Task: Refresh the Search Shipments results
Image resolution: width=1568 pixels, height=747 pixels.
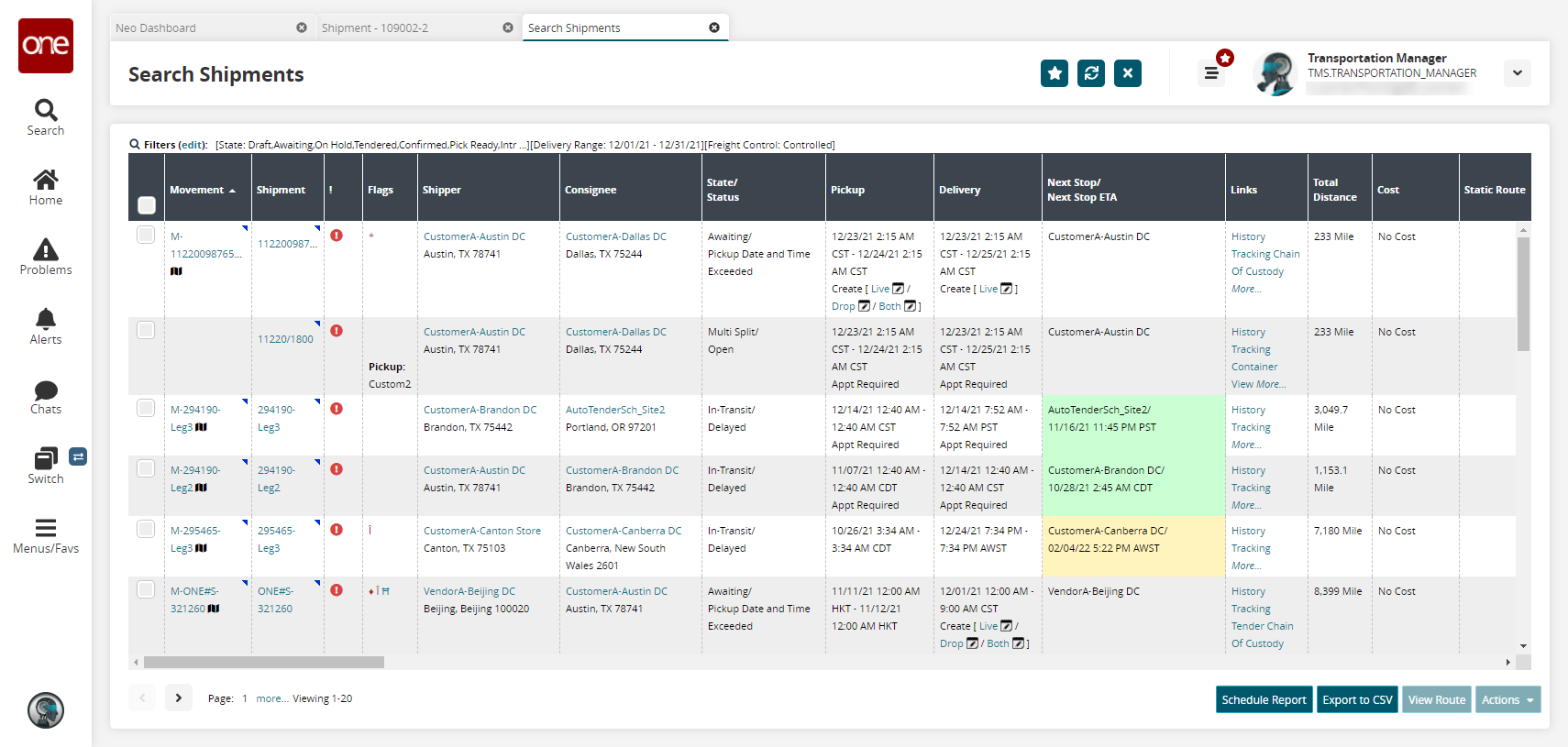Action: [x=1091, y=73]
